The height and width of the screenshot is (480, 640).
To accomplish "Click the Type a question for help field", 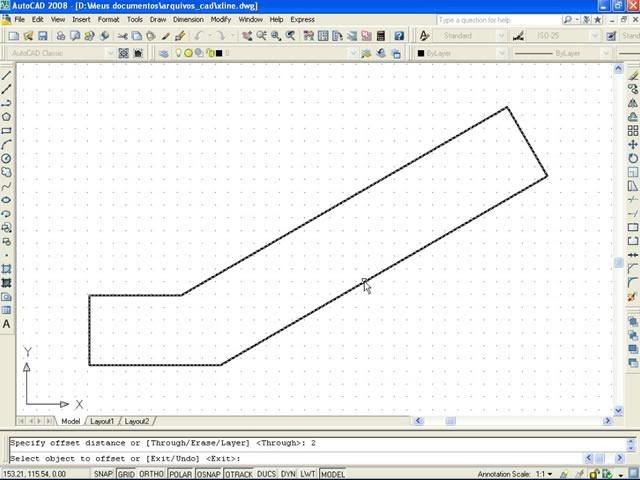I will (498, 20).
